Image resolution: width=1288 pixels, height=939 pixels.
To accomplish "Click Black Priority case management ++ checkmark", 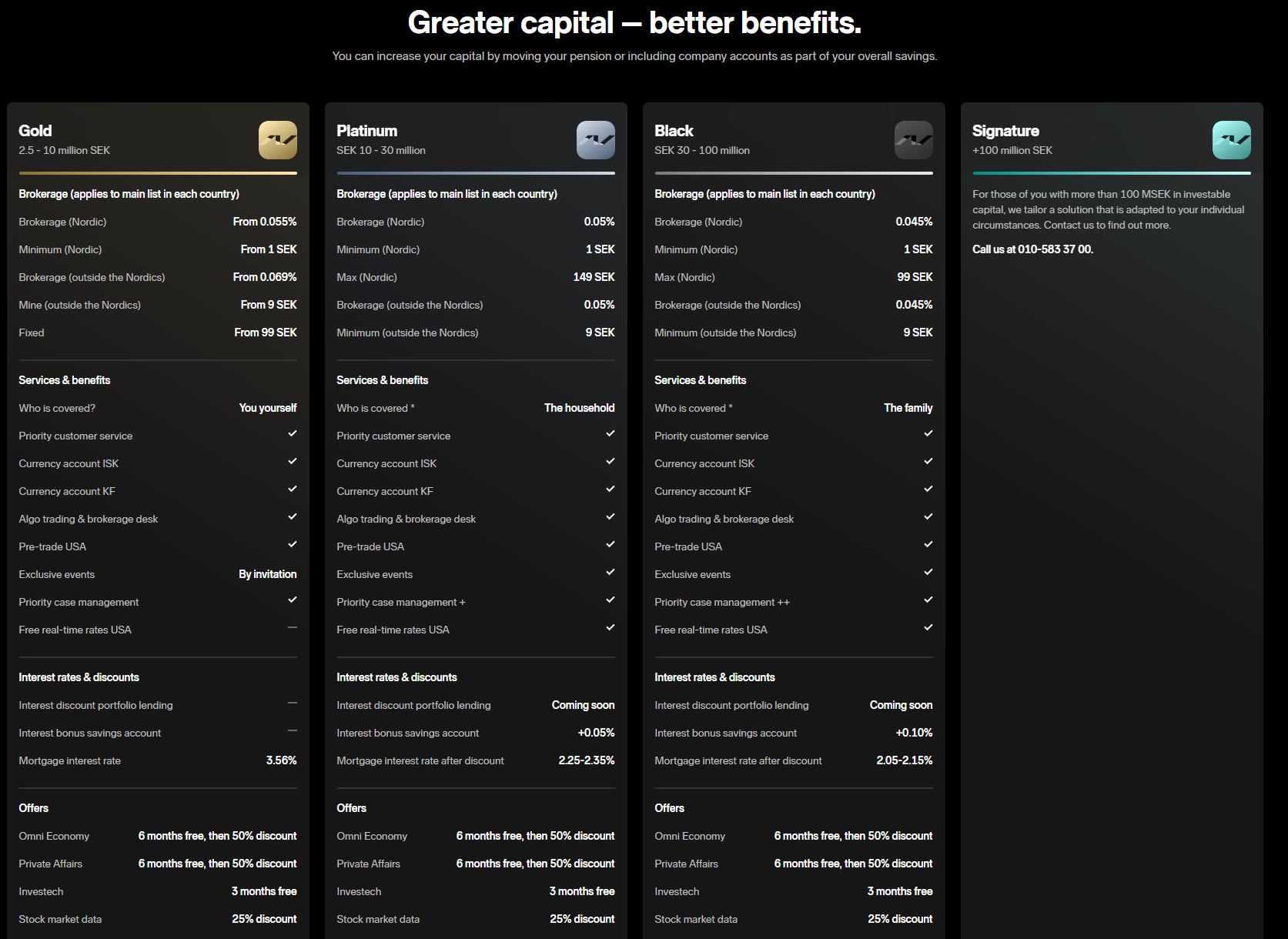I will coord(928,600).
